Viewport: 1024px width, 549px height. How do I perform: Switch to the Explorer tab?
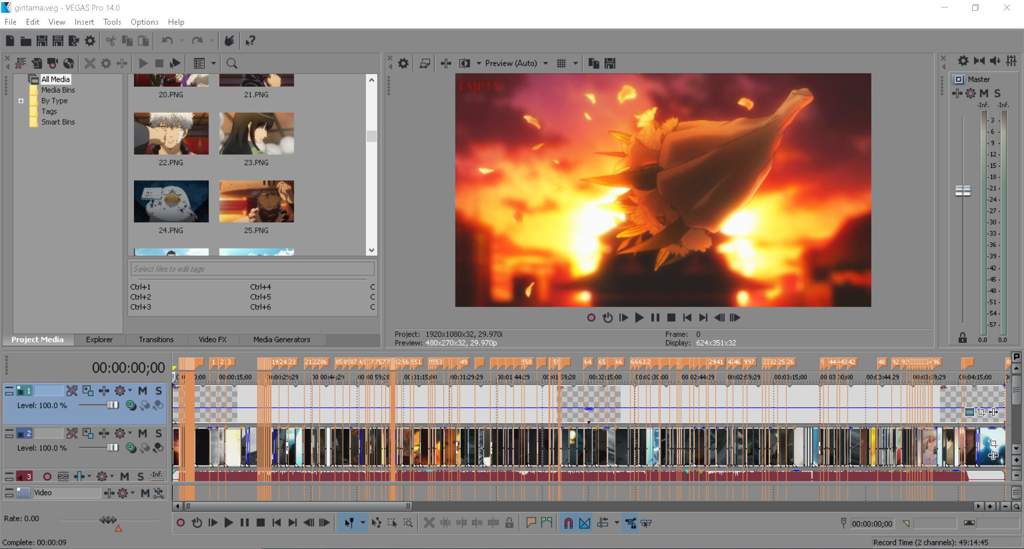coord(99,339)
